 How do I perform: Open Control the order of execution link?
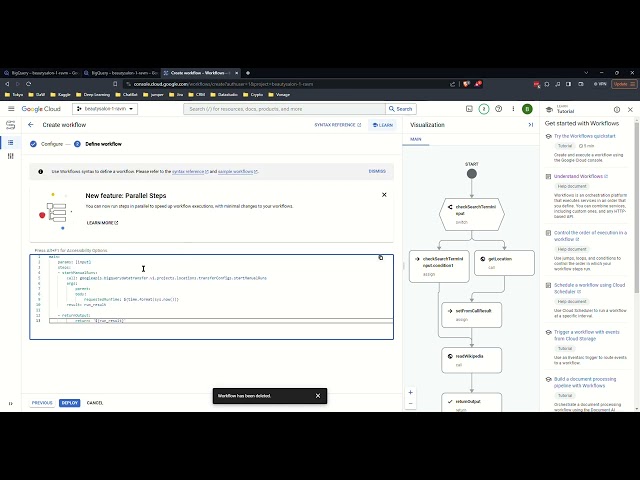590,236
